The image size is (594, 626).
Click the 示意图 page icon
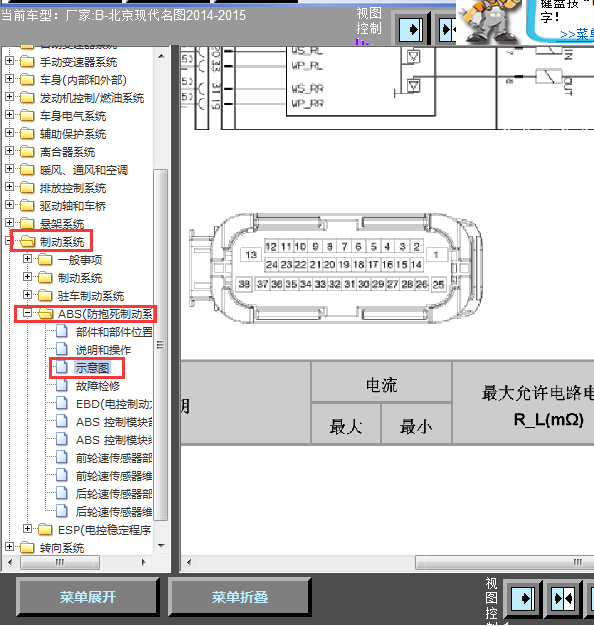click(61, 367)
